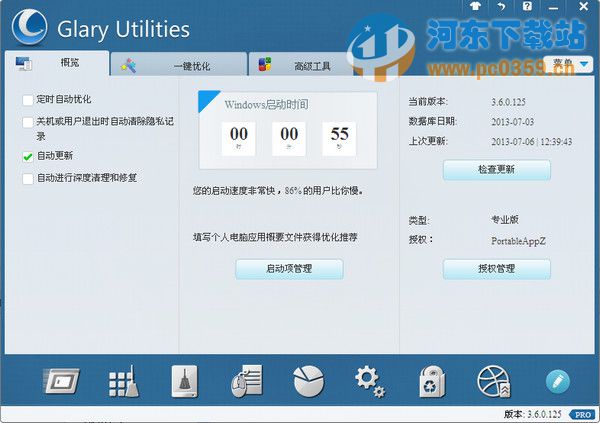Screen dimensions: 600x423
Task: Click the license name PortableAppZ
Action: point(518,241)
